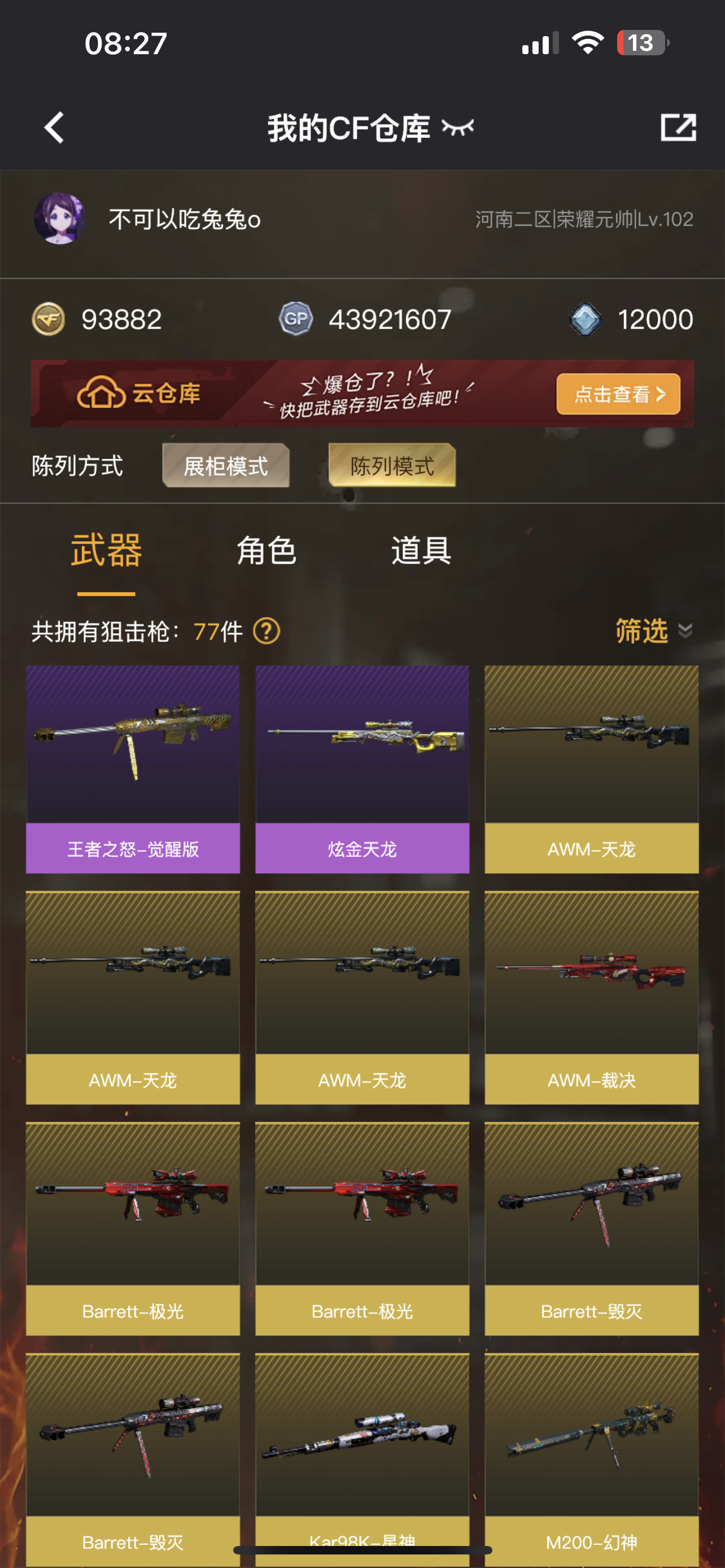Tap the gold CF coin icon
The image size is (725, 1568).
pyautogui.click(x=49, y=319)
